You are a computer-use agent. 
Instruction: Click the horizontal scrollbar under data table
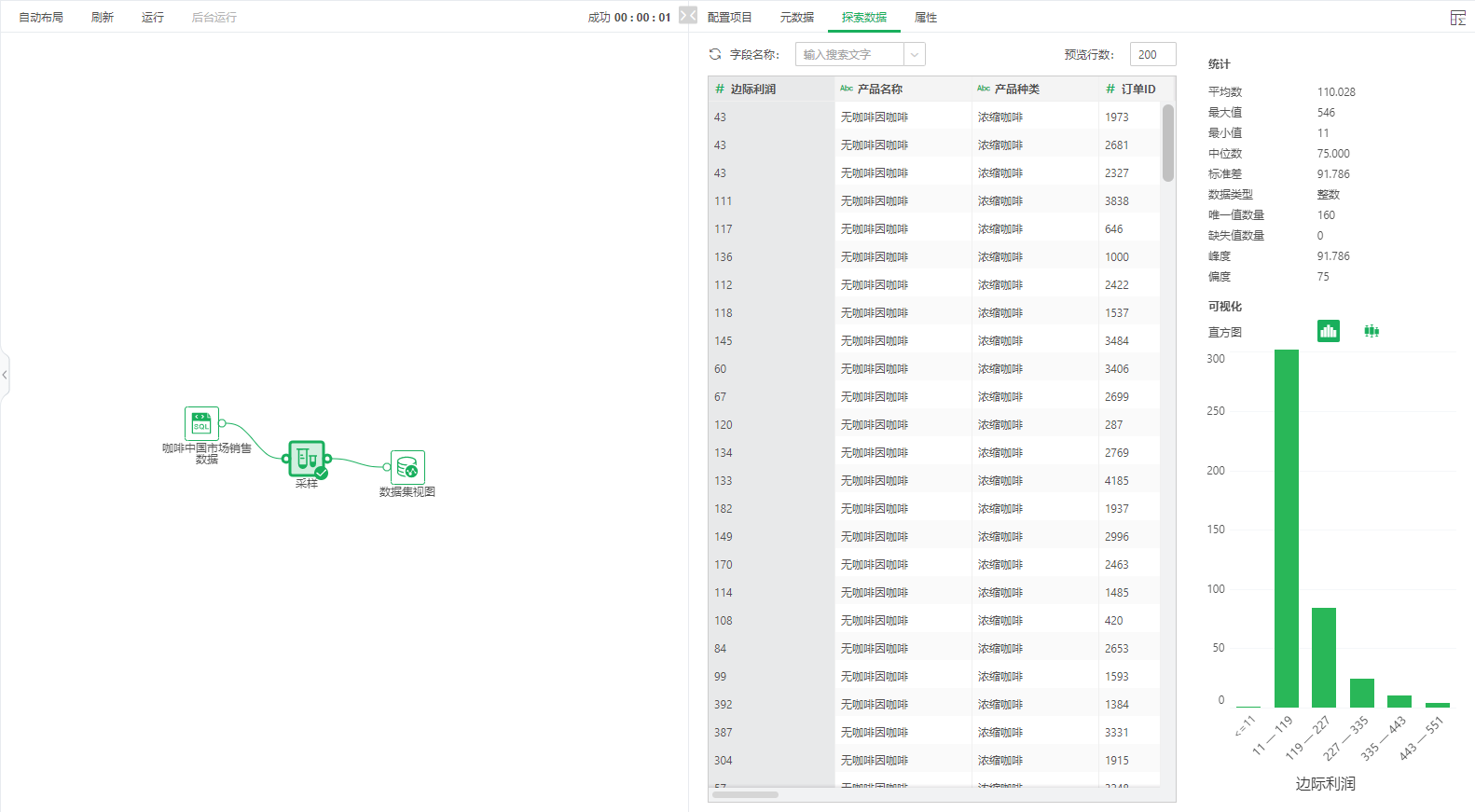(x=745, y=794)
